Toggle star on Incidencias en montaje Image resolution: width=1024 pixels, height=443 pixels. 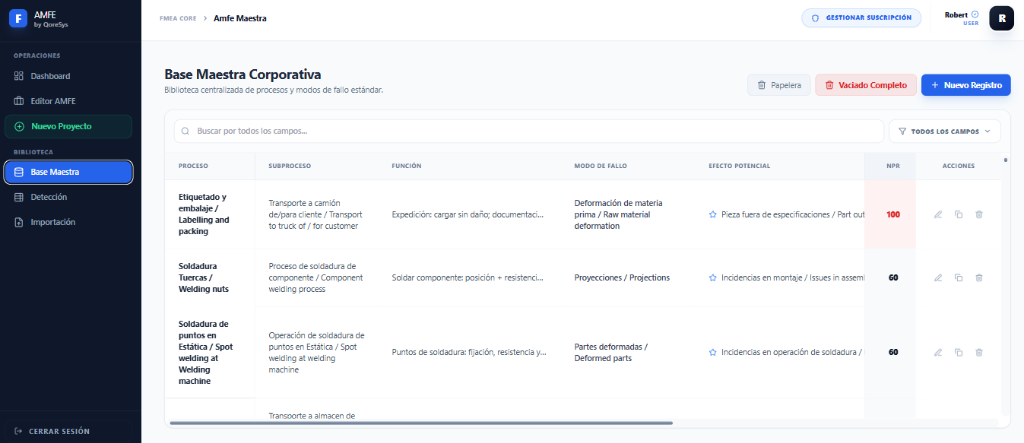(x=712, y=278)
